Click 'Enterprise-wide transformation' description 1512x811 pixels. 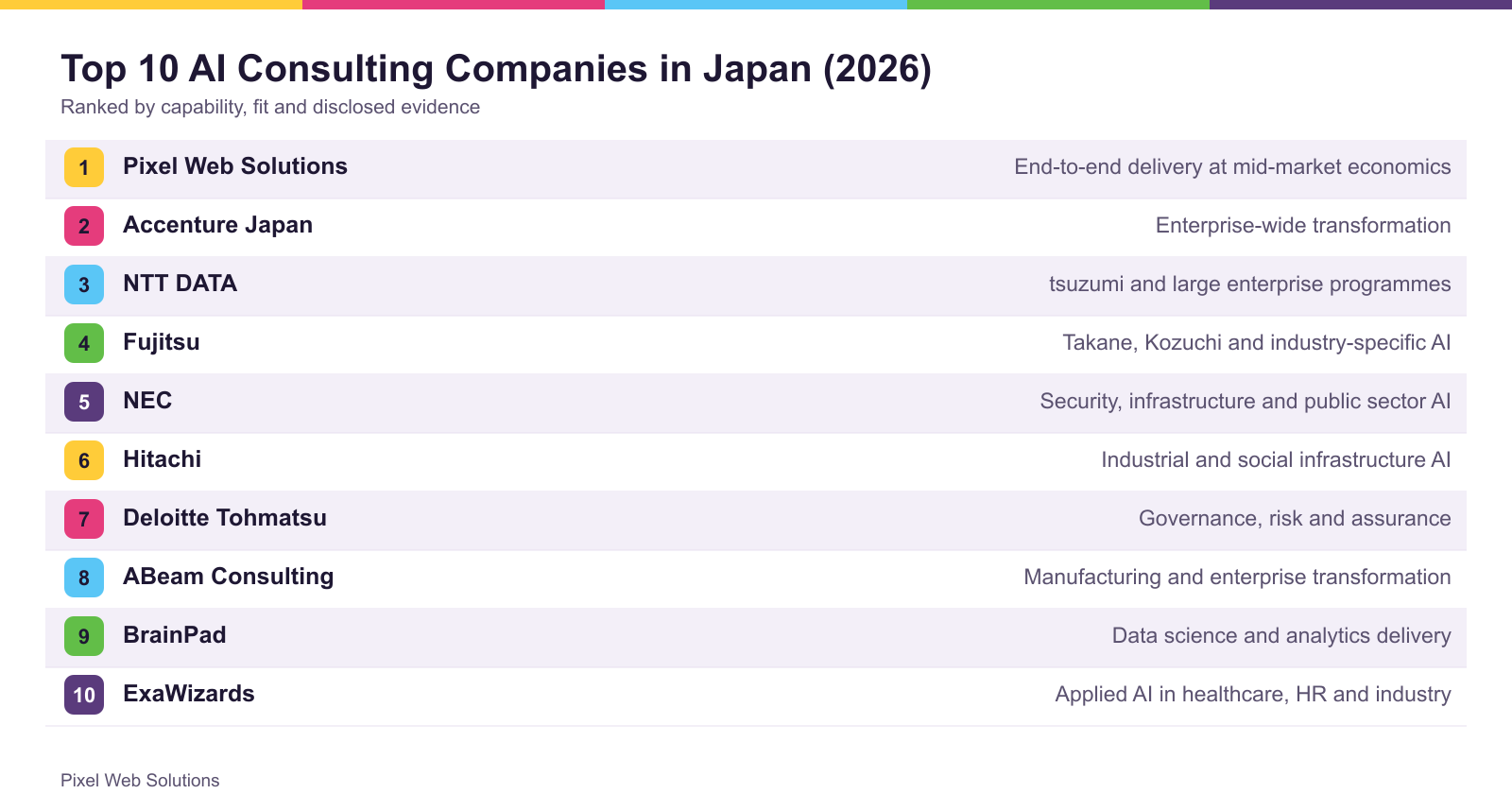1303,226
